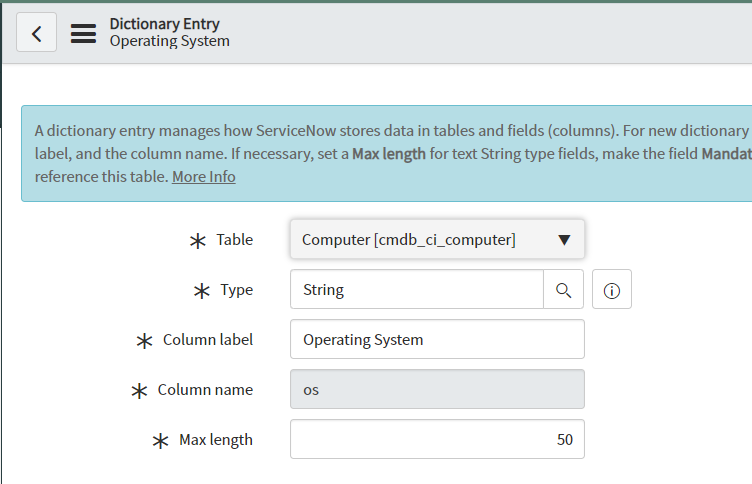Expand the Table dropdown showing Computer
This screenshot has height=484, width=752.
(x=437, y=240)
